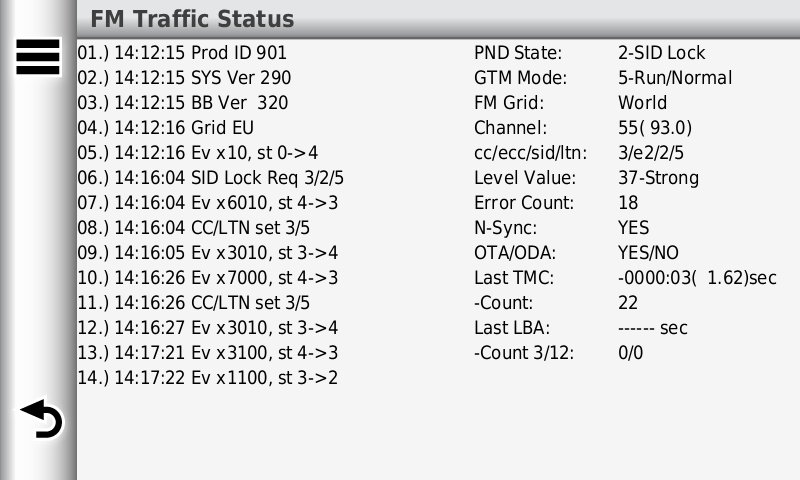Click the Level Value 37-Strong

coord(659,178)
